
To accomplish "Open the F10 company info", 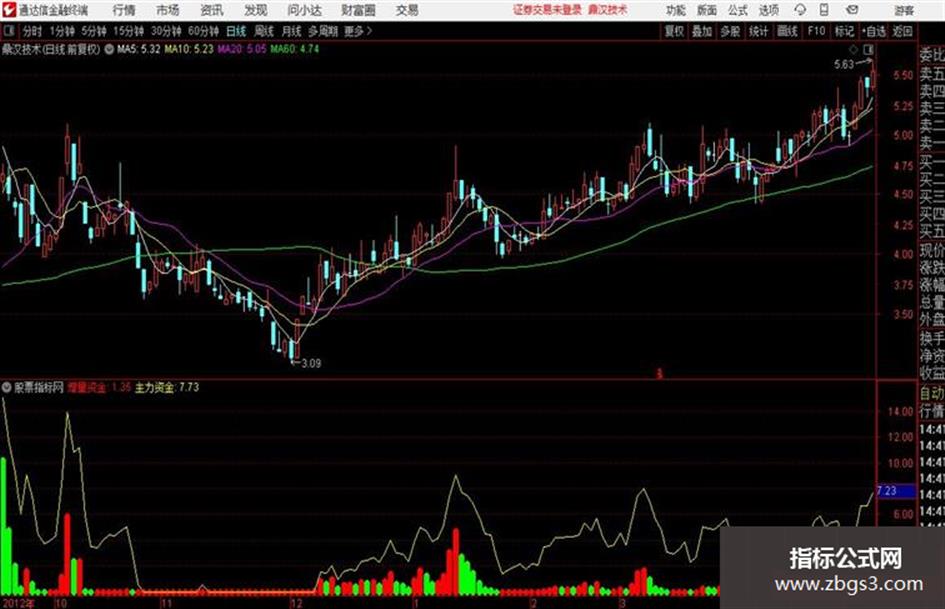I will [x=816, y=31].
